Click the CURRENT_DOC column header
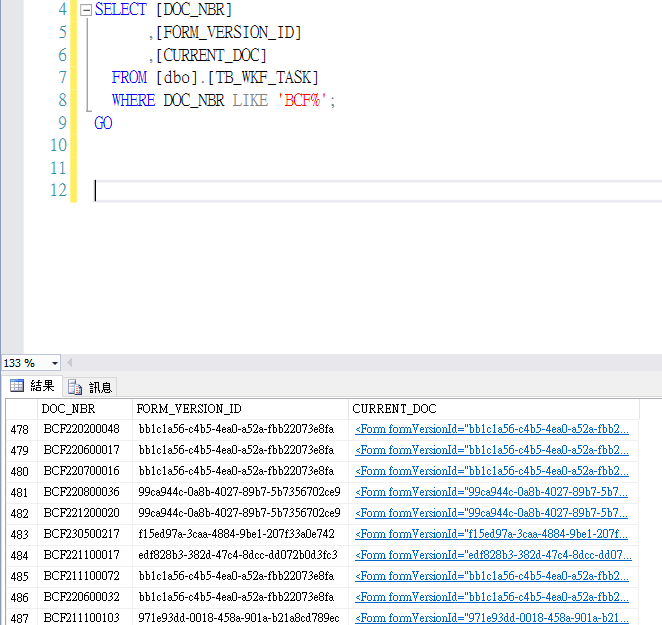The width and height of the screenshot is (662, 625). click(494, 409)
